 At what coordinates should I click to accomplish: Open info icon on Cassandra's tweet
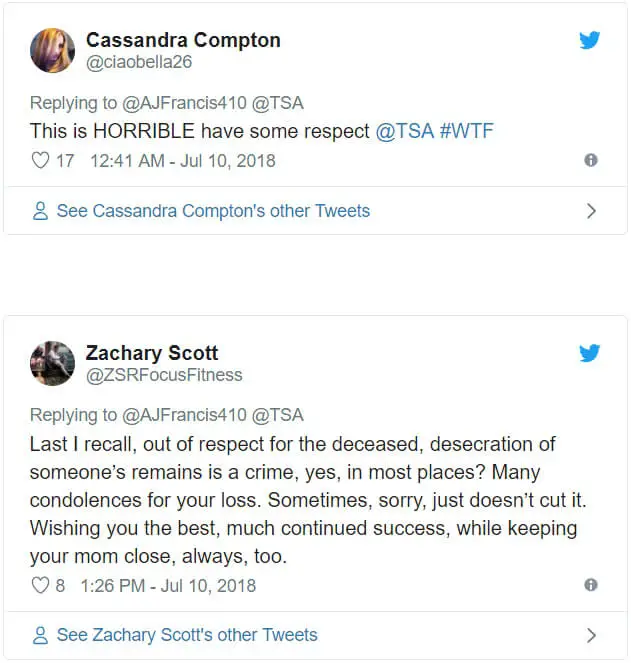pyautogui.click(x=591, y=160)
